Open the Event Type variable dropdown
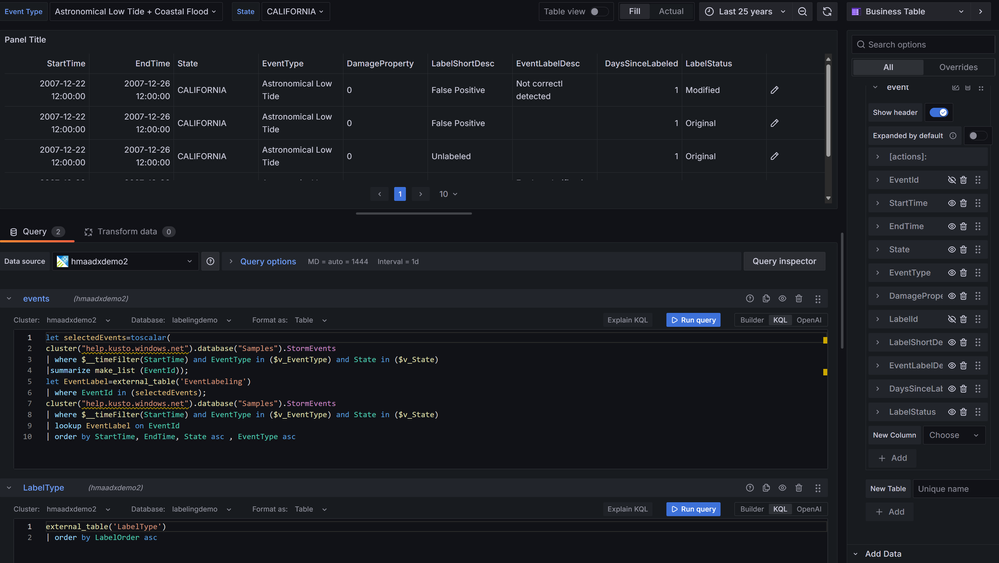 (135, 11)
